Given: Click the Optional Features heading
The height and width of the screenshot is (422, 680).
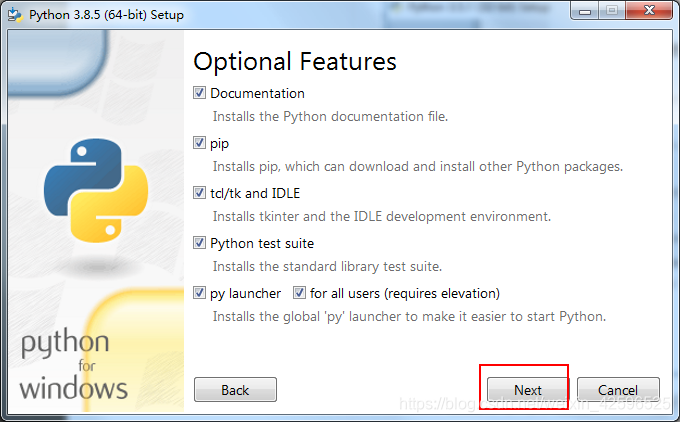Looking at the screenshot, I should point(295,62).
